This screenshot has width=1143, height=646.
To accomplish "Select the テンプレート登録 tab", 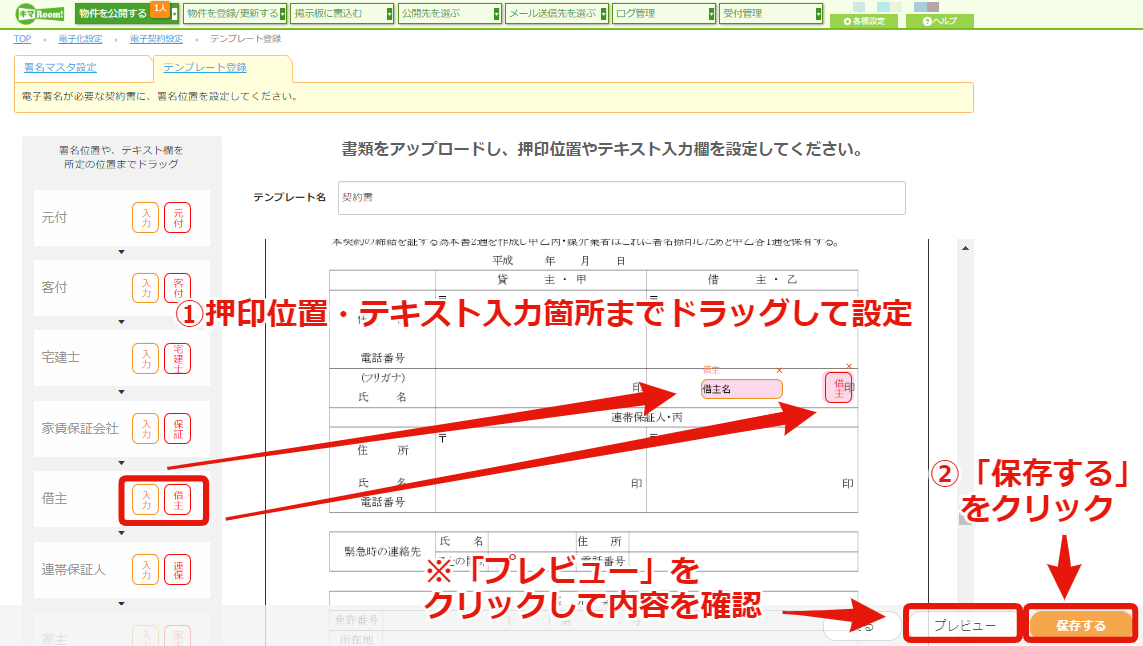I will click(205, 67).
